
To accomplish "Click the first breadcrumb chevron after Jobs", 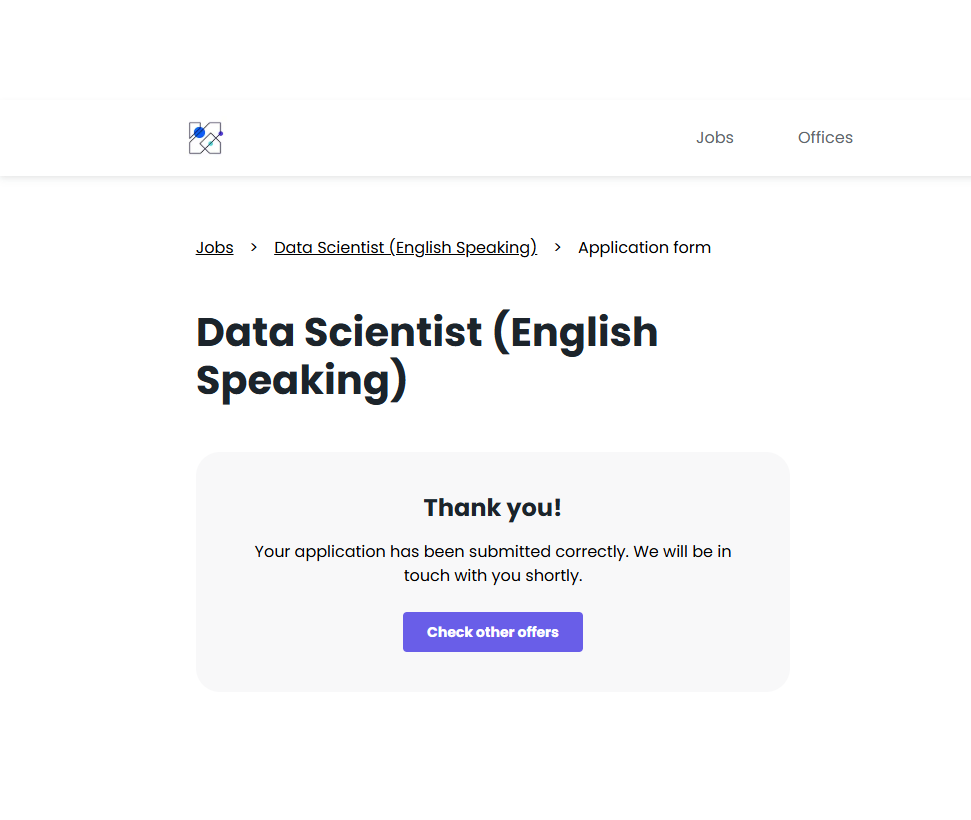I will [x=254, y=247].
